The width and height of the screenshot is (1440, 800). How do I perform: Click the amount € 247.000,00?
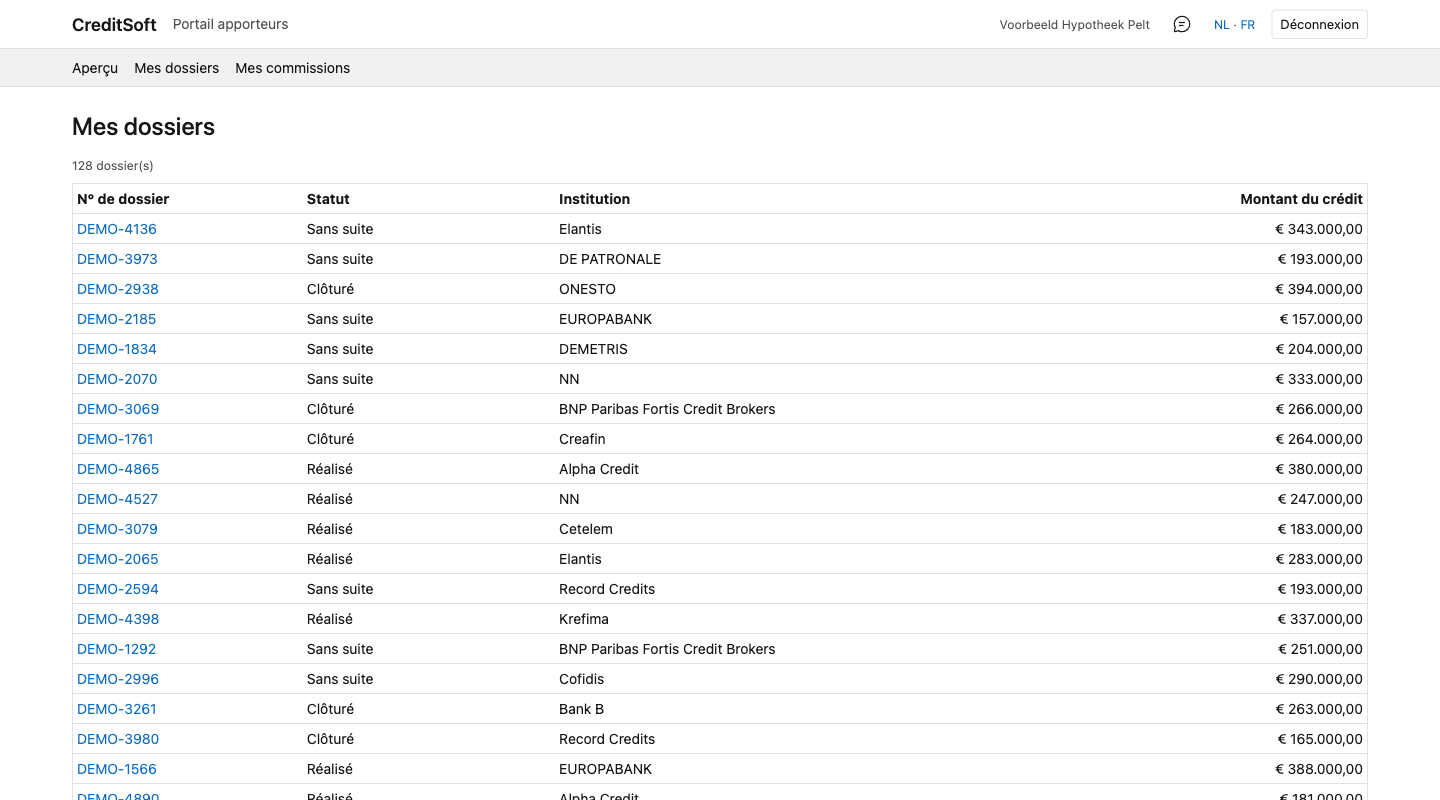[x=1320, y=499]
